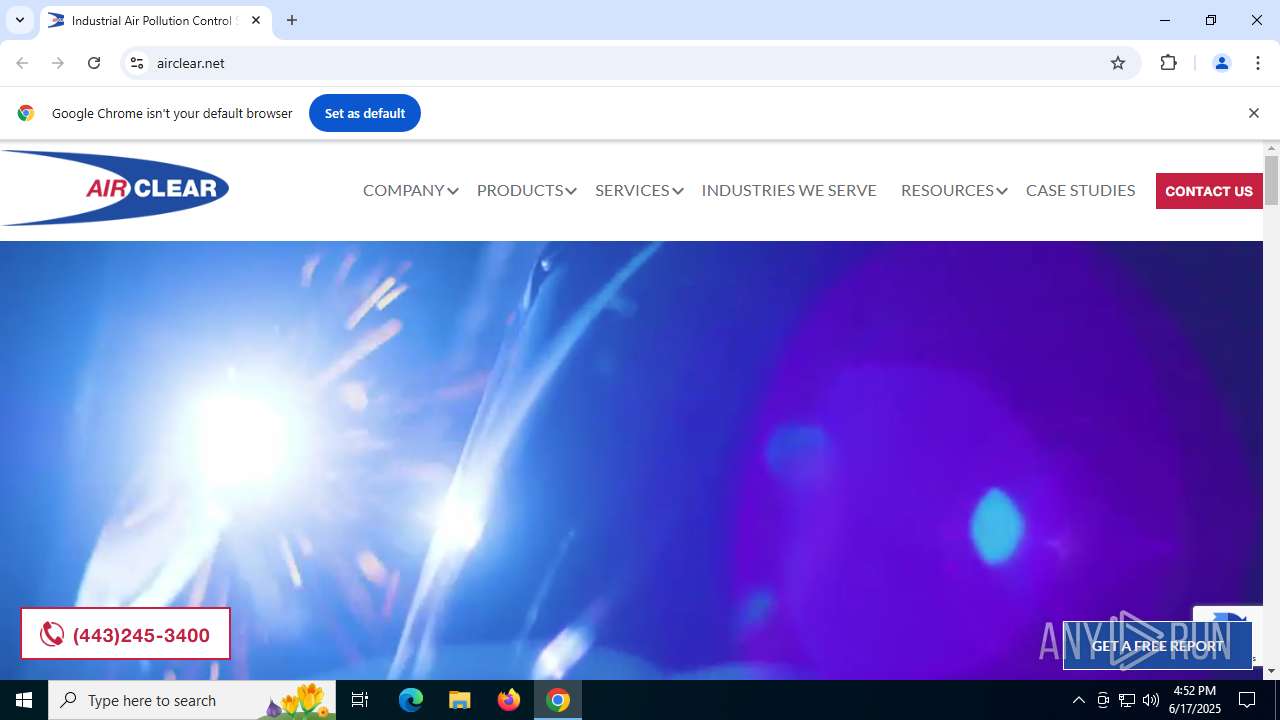Bookmark this tab with the star
Image resolution: width=1280 pixels, height=720 pixels.
coord(1118,63)
